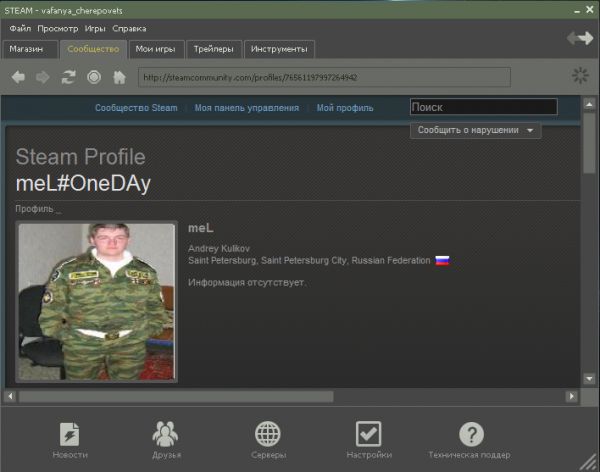600x472 pixels.
Task: Click the Информация отсутствует text
Action: tap(247, 283)
